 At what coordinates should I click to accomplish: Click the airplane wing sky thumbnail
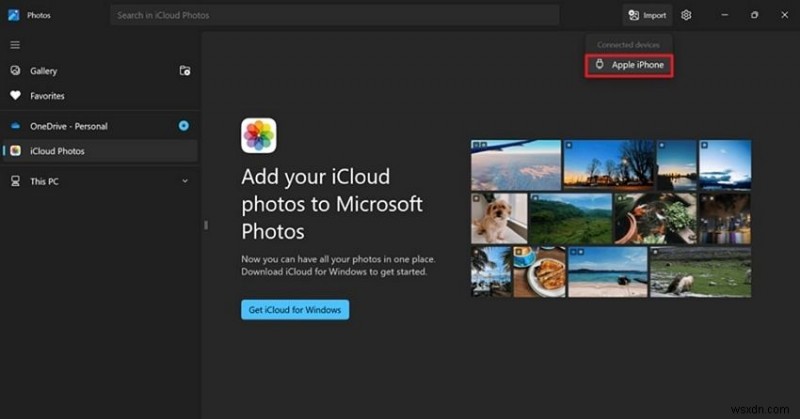516,165
